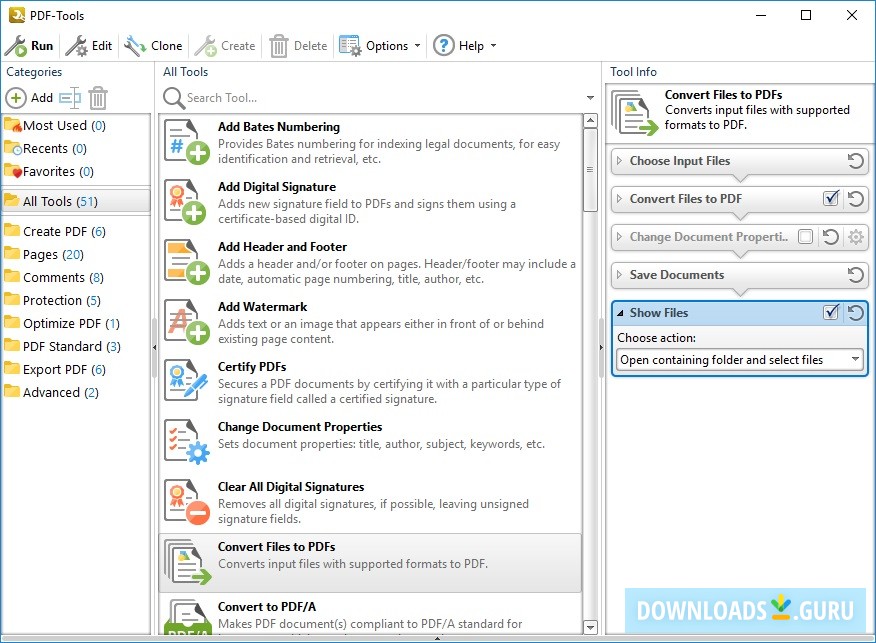Click the scroll down arrow of tools list

point(590,627)
